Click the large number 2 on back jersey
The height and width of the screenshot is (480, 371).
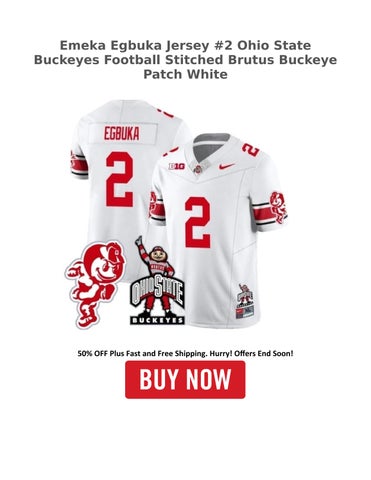click(120, 179)
